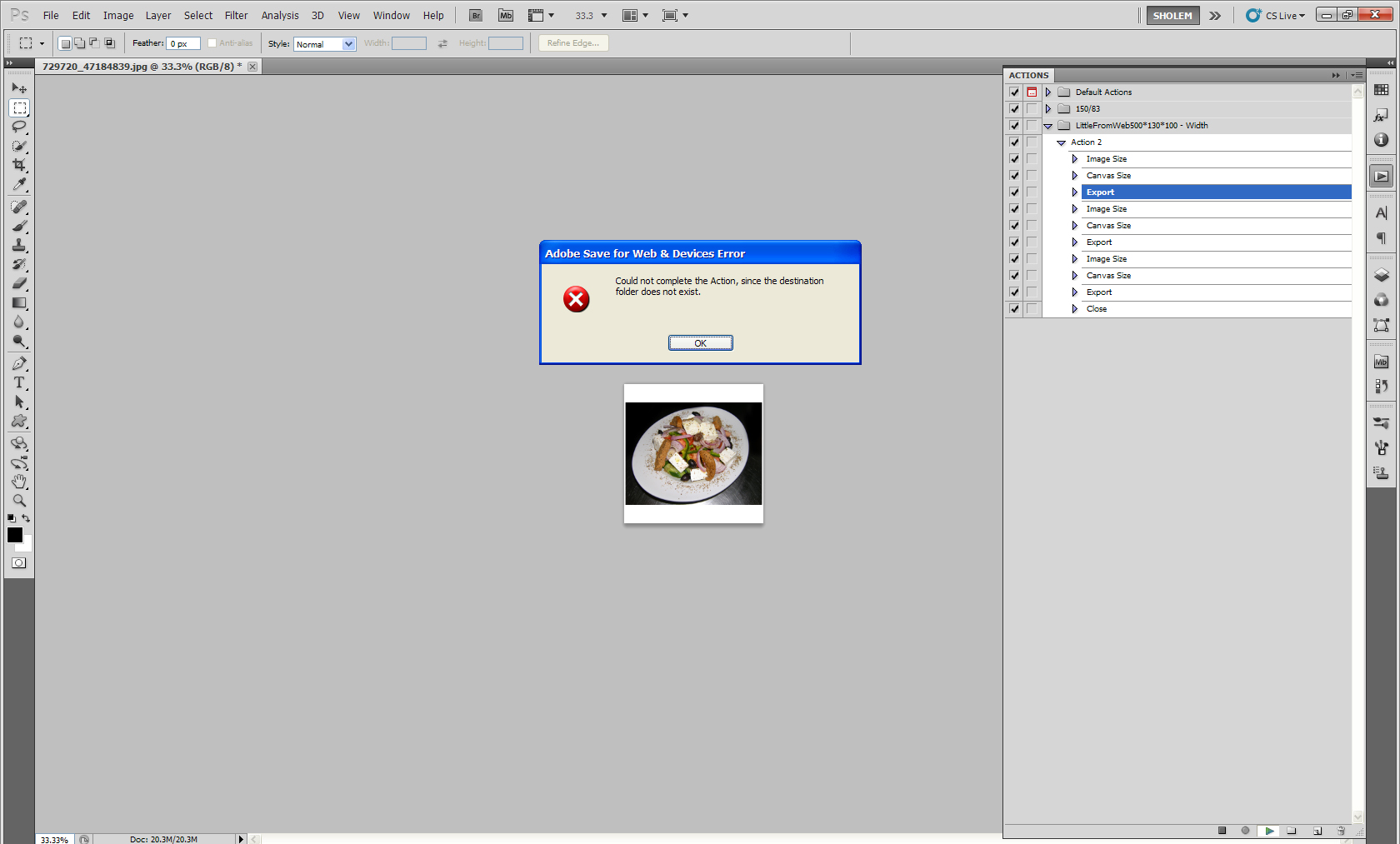1400x844 pixels.
Task: Open the Channels panel icon
Action: 1381,300
